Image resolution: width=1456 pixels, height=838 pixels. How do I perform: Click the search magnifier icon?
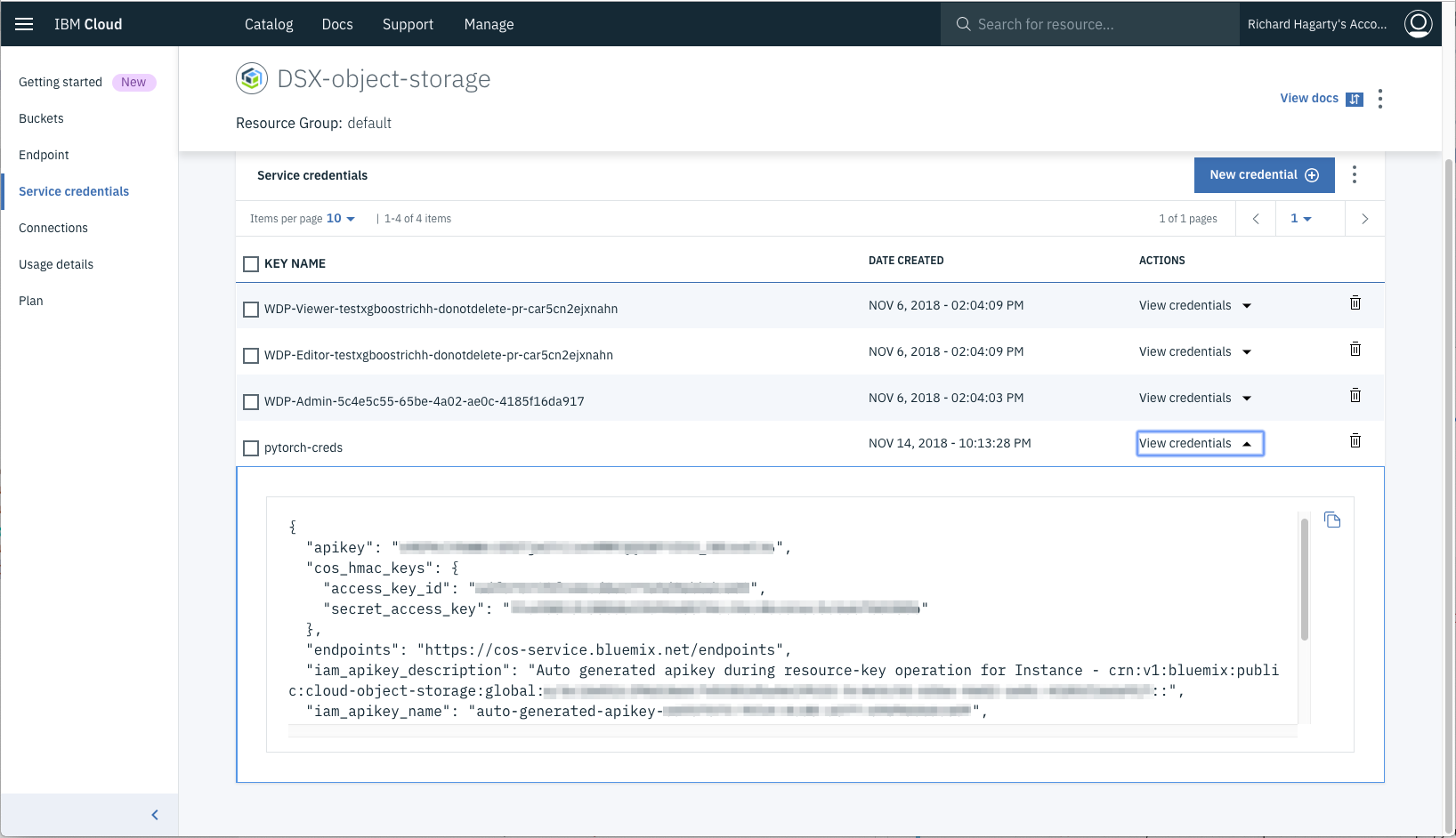tap(963, 24)
